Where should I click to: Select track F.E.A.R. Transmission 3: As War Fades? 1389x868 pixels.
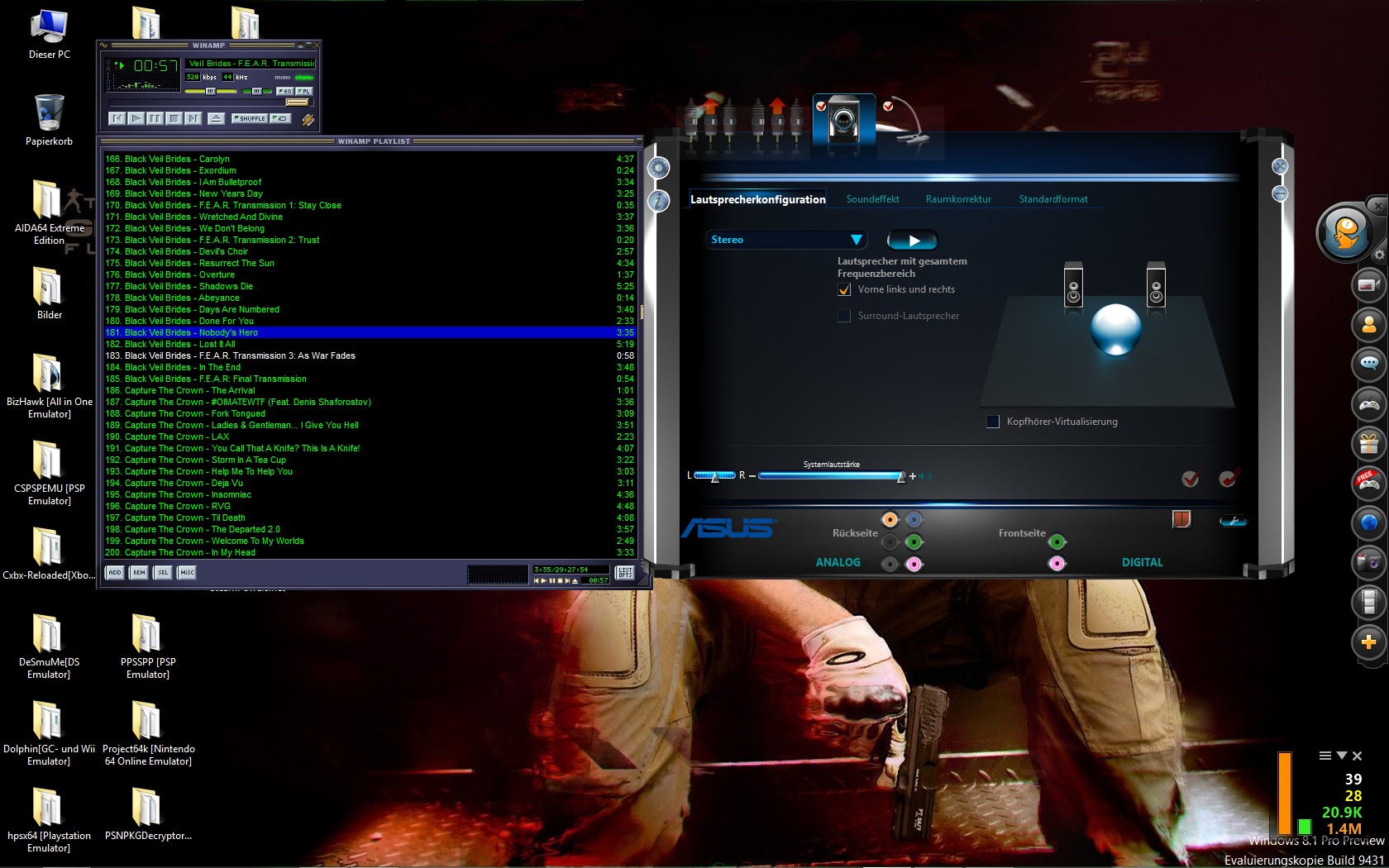click(x=370, y=355)
